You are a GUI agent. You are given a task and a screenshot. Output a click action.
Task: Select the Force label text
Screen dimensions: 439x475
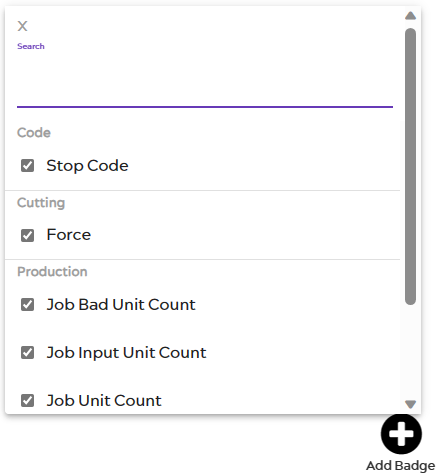[69, 235]
